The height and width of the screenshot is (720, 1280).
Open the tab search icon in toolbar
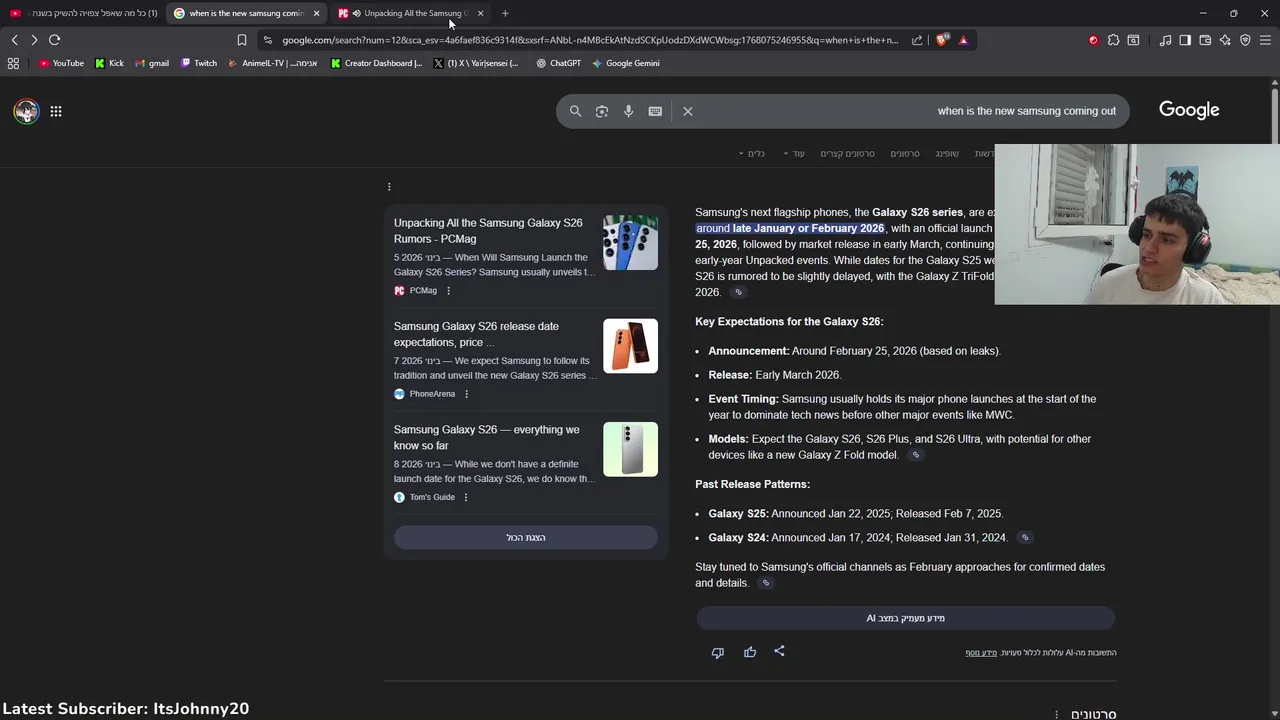click(1133, 40)
